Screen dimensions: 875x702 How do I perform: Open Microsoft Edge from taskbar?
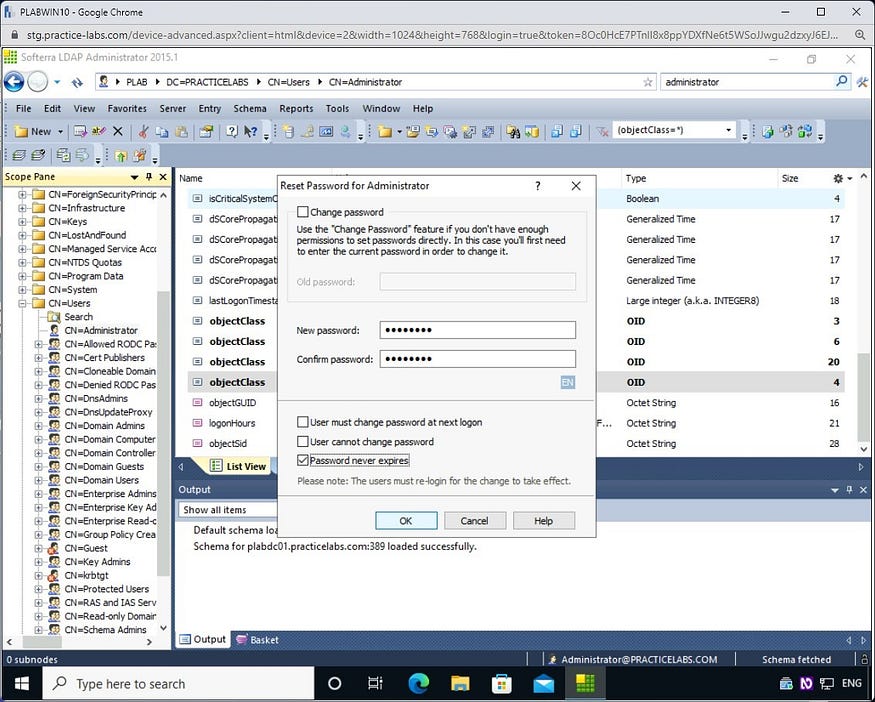(419, 683)
